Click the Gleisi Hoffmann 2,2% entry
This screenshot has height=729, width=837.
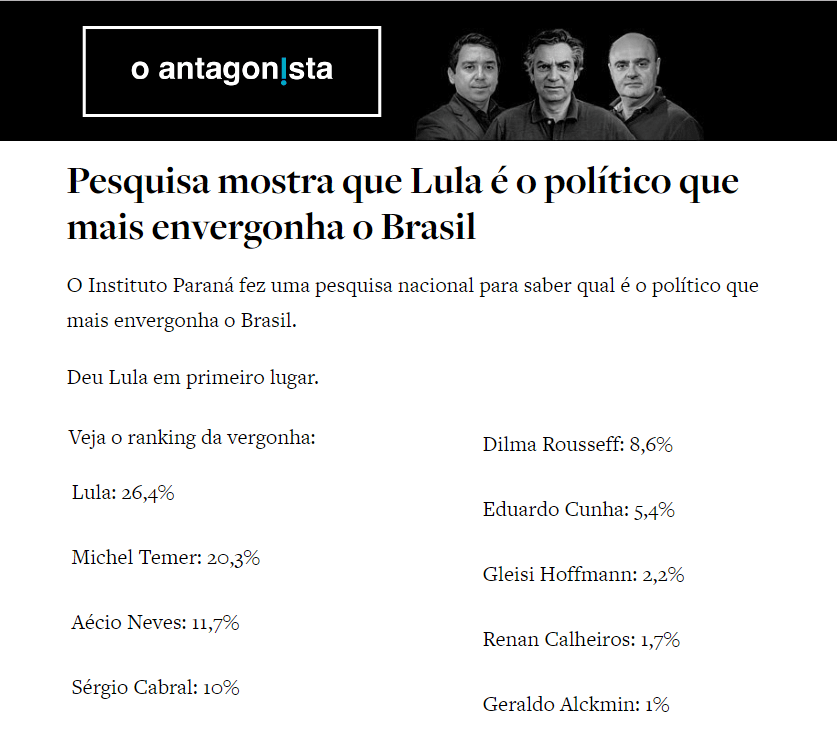(x=583, y=575)
